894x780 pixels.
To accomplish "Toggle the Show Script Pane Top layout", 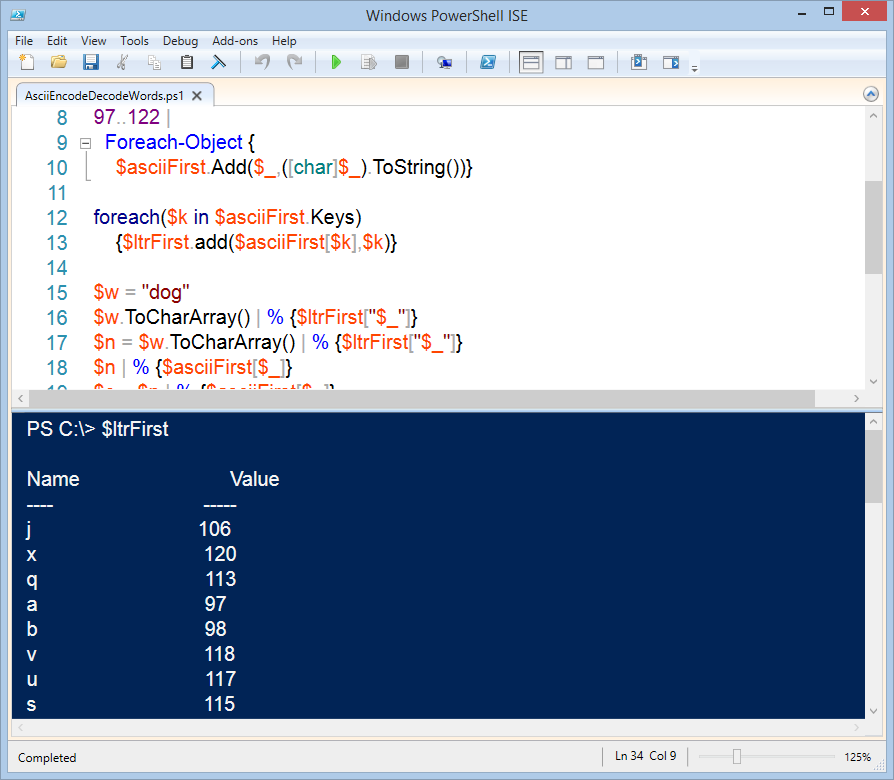I will [530, 62].
